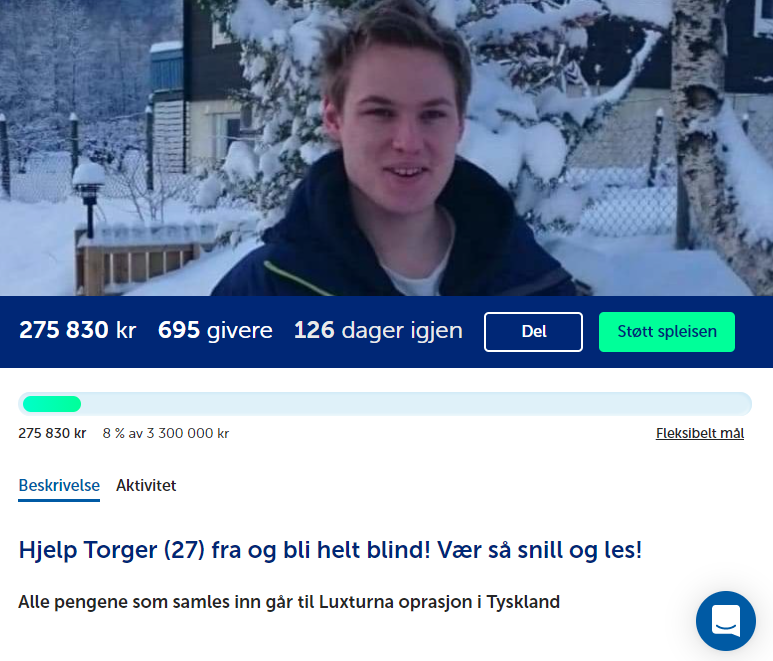The width and height of the screenshot is (773, 661).
Task: Switch to the Aktivitet tab
Action: [x=146, y=486]
